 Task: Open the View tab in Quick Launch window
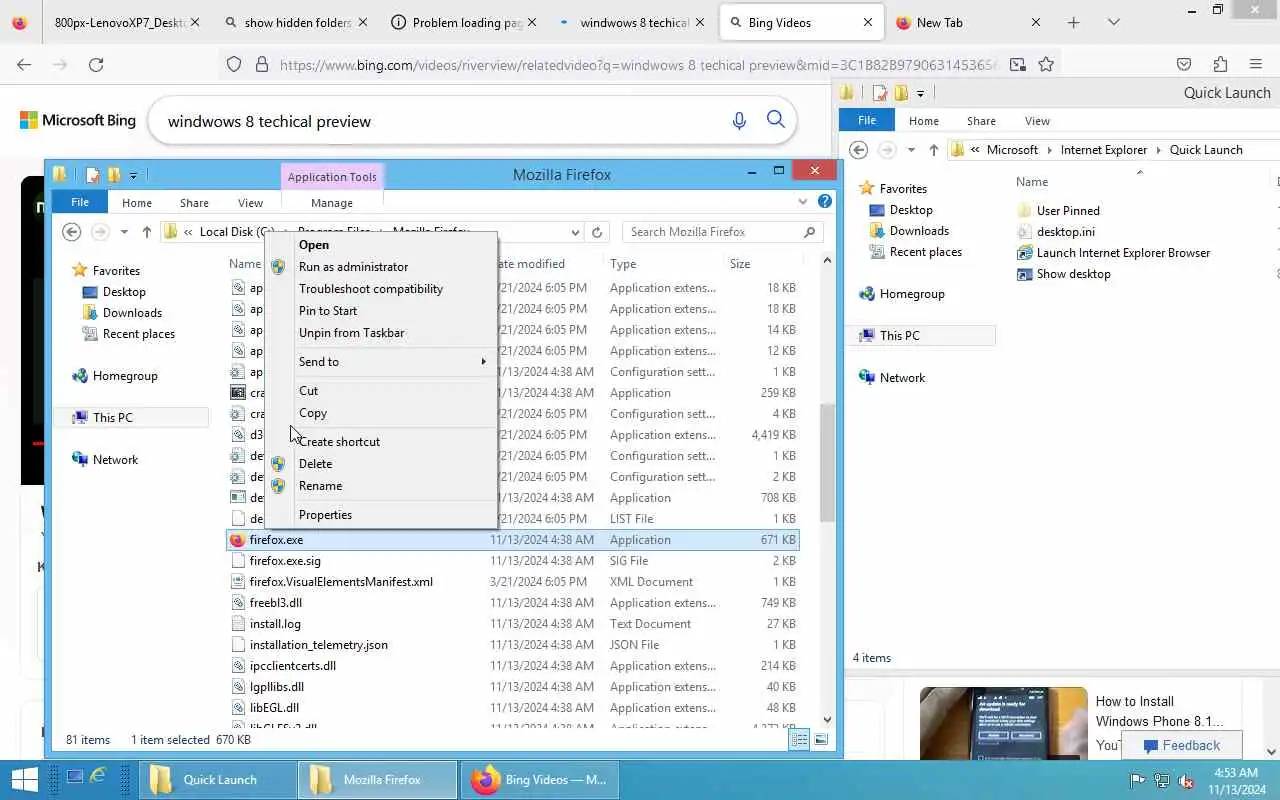pyautogui.click(x=1037, y=121)
